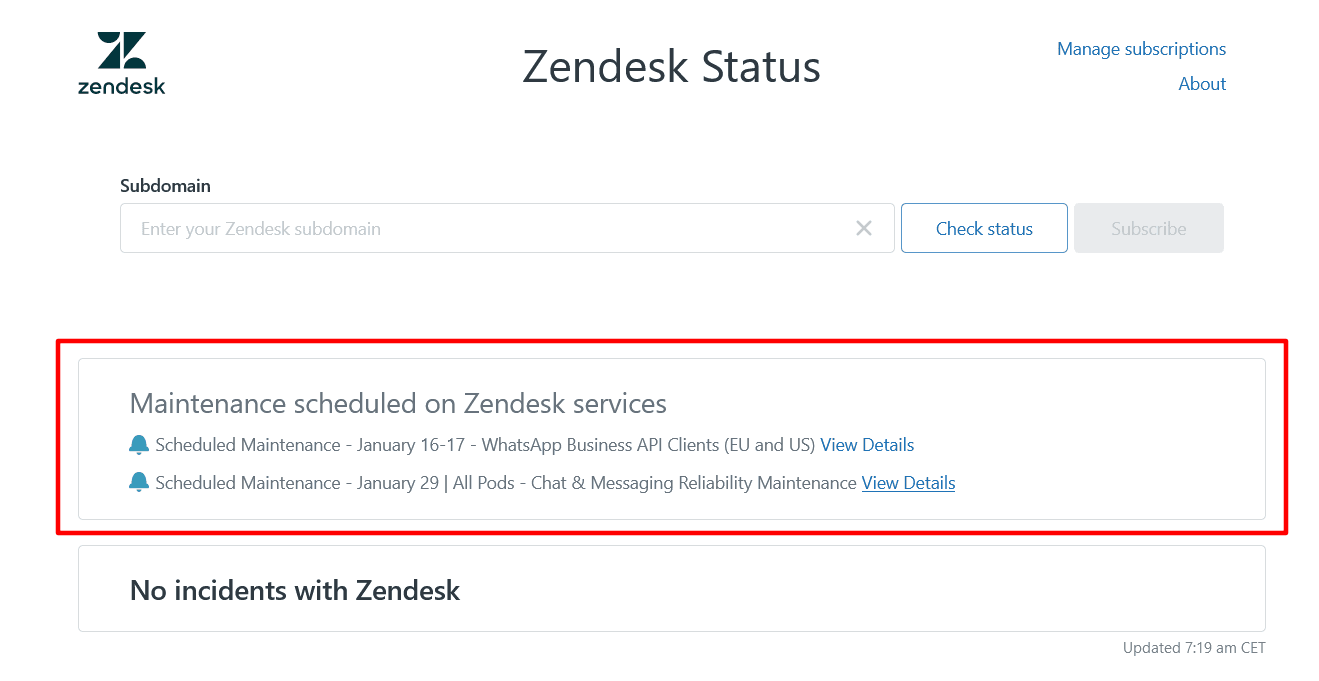Click the bell icon for January 16-17 maintenance

(x=139, y=445)
